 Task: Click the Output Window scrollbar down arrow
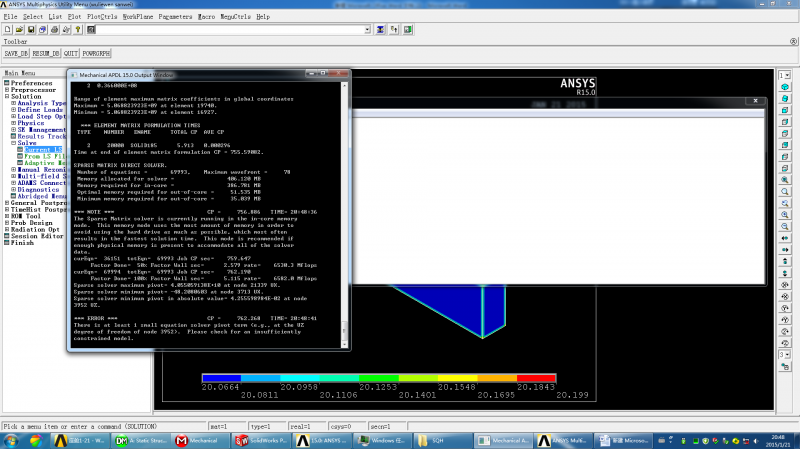click(344, 345)
